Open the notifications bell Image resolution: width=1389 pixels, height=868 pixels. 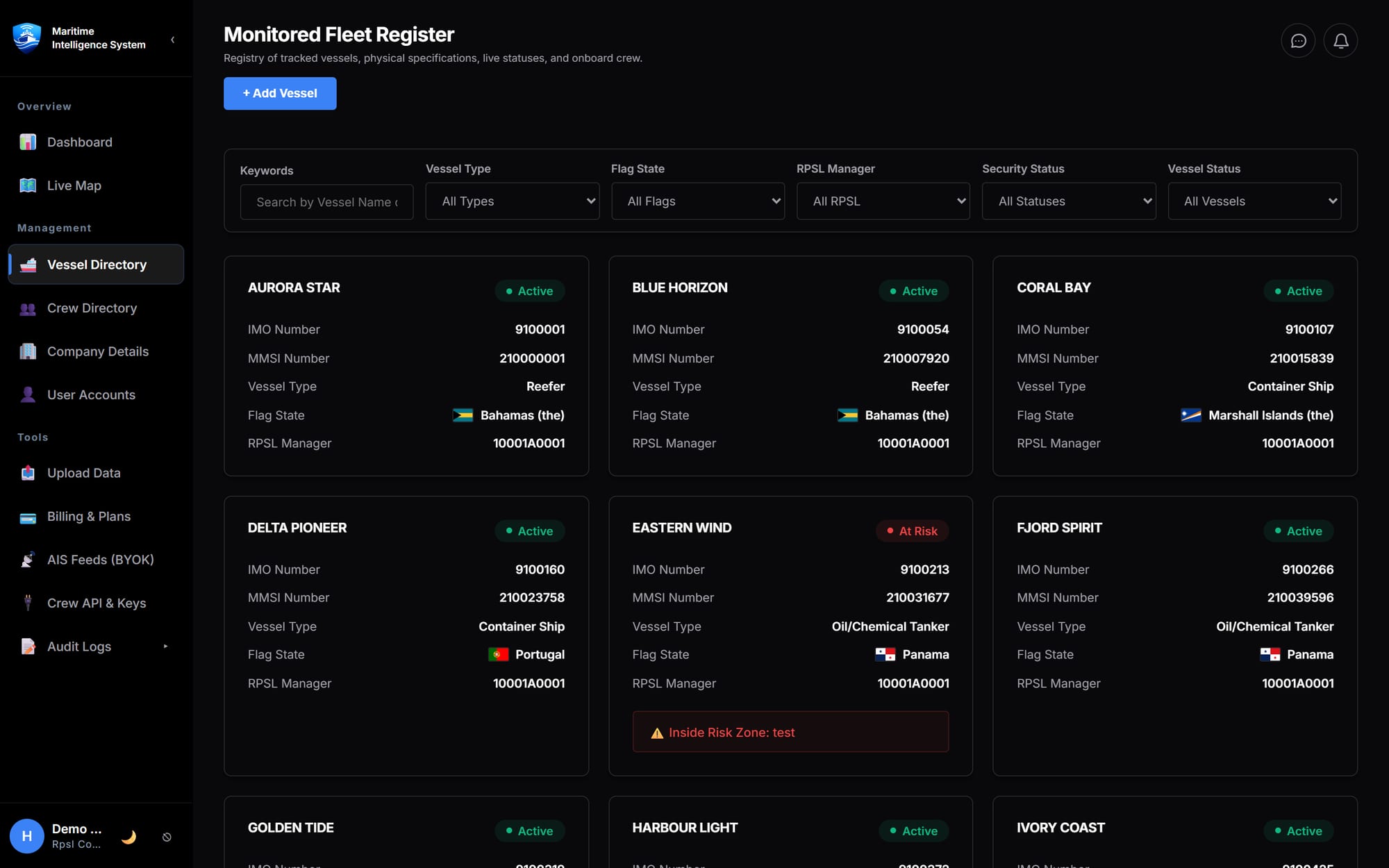(1340, 41)
